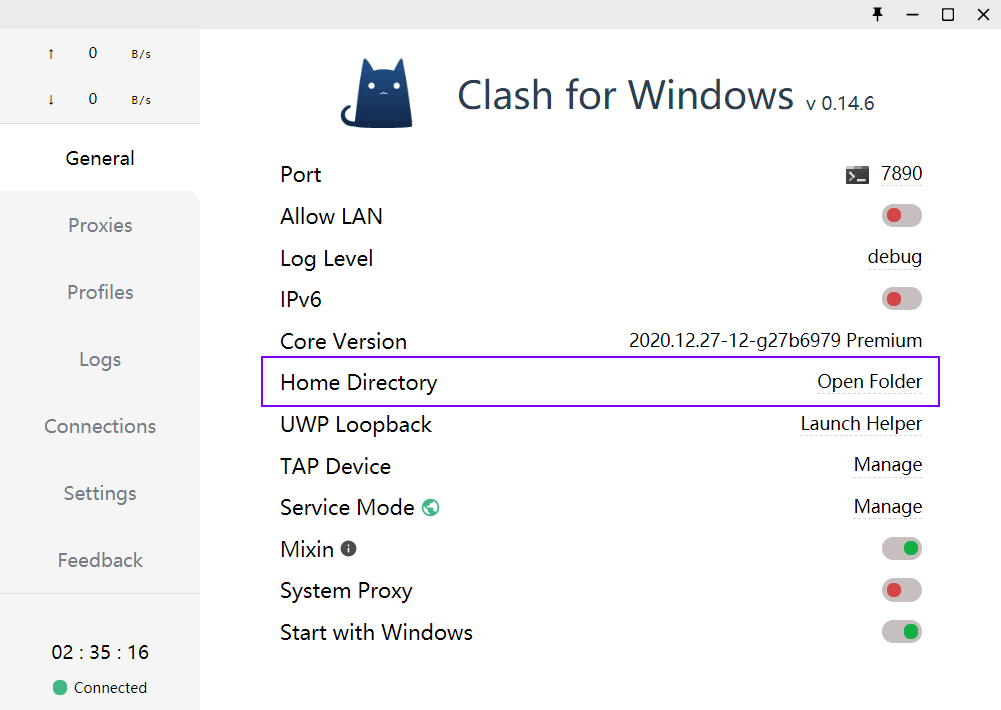Click the terminal icon beside port 7890
Viewport: 1001px width, 710px height.
point(857,175)
